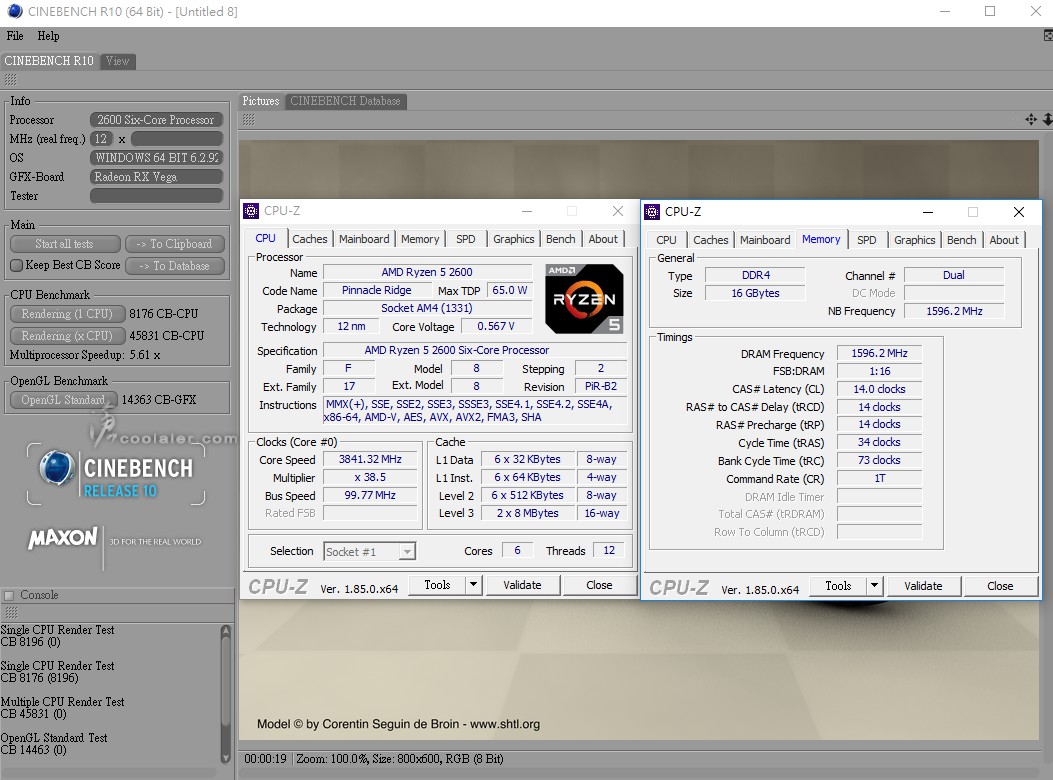This screenshot has width=1053, height=780.
Task: Click the grip handle above the Info panel
Action: pyautogui.click(x=11, y=80)
